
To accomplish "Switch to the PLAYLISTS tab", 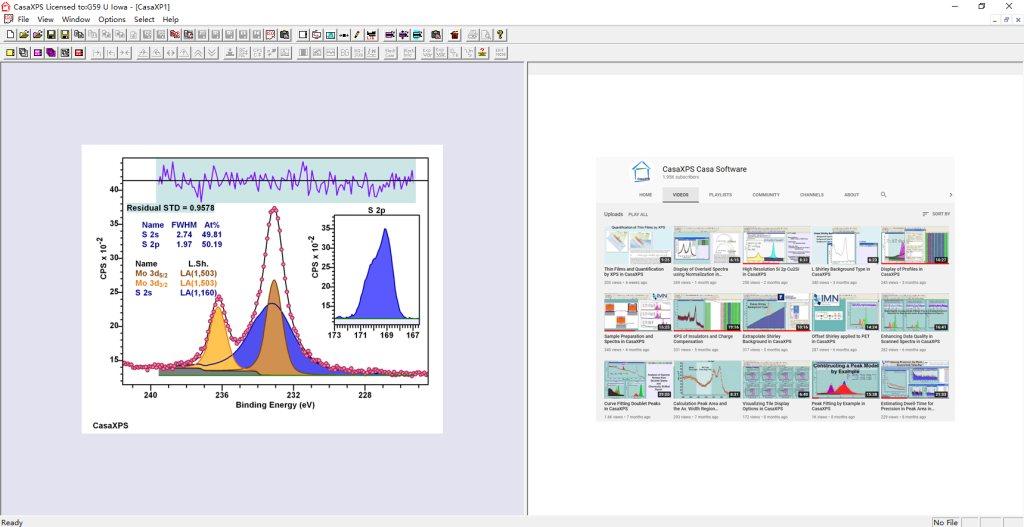I will point(720,195).
